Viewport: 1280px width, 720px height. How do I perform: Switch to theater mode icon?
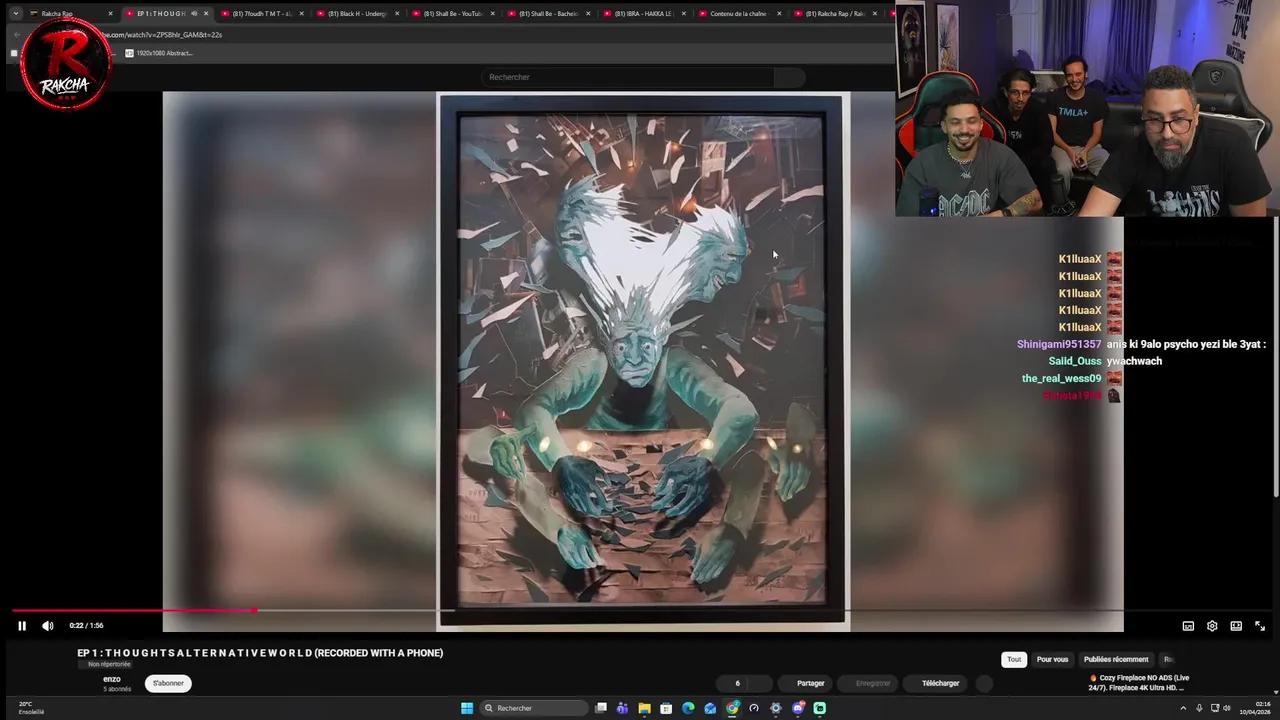[x=1236, y=626]
